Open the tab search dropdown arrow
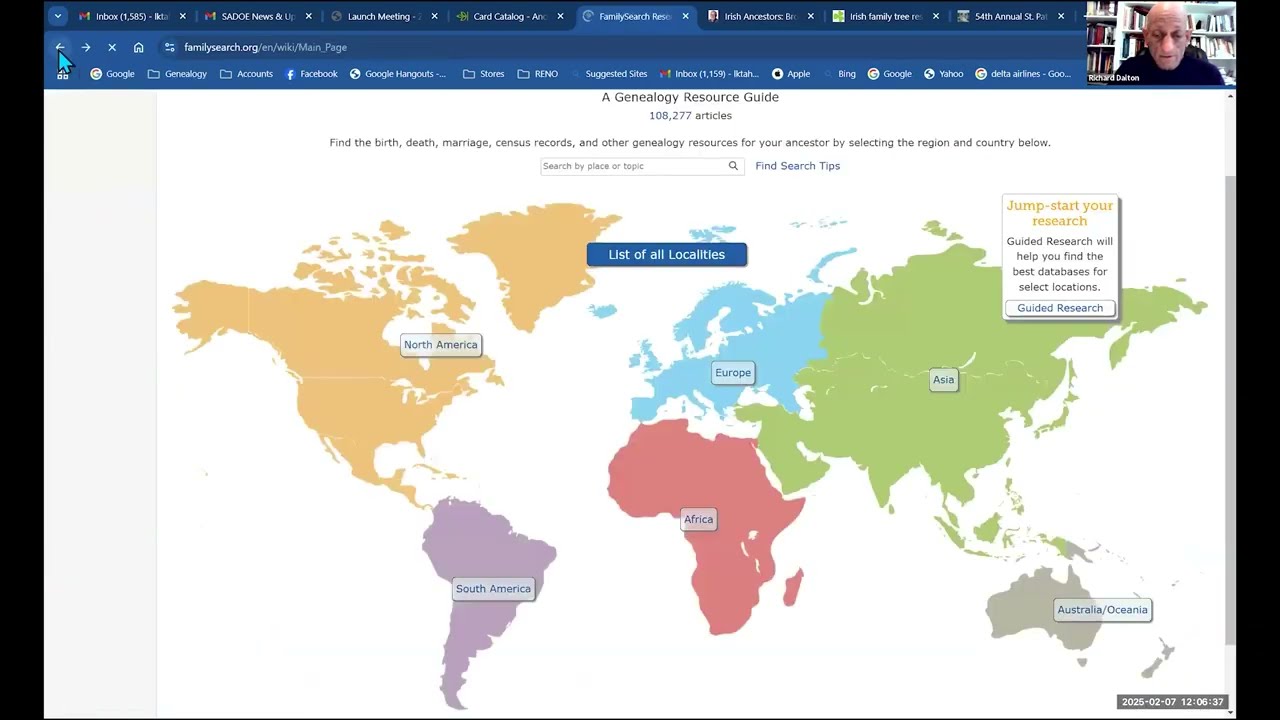Image resolution: width=1280 pixels, height=720 pixels. [57, 16]
